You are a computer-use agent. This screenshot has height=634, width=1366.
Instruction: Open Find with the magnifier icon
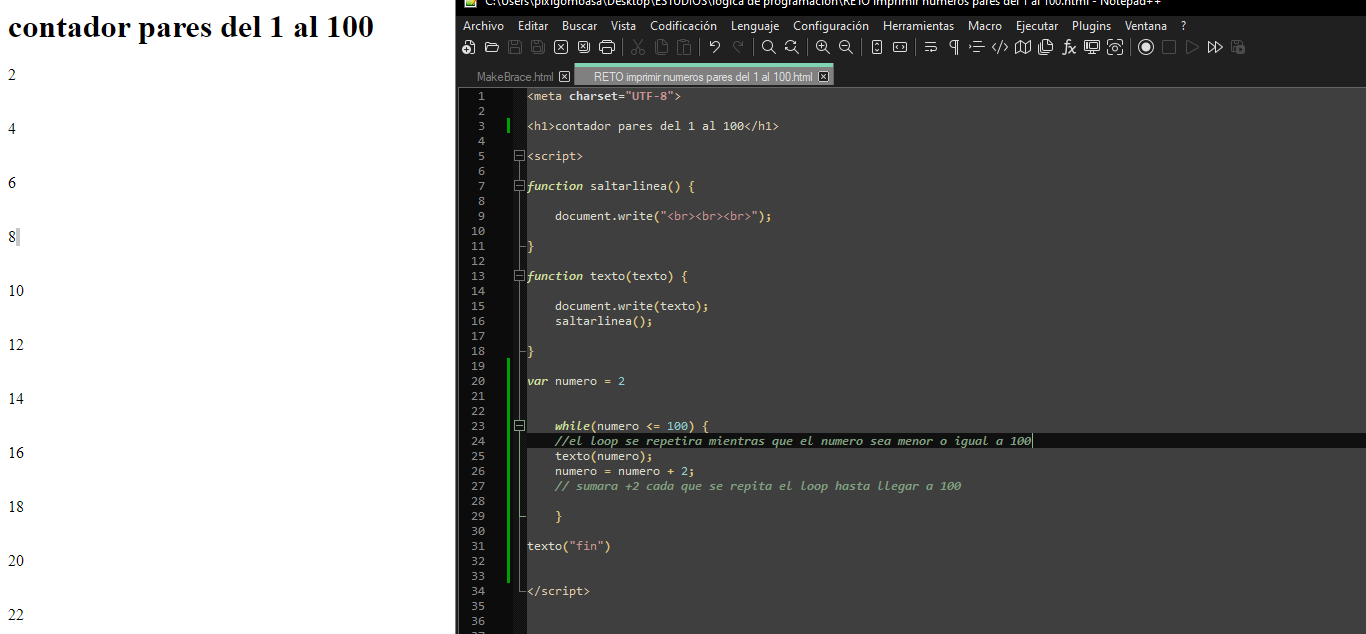tap(768, 47)
